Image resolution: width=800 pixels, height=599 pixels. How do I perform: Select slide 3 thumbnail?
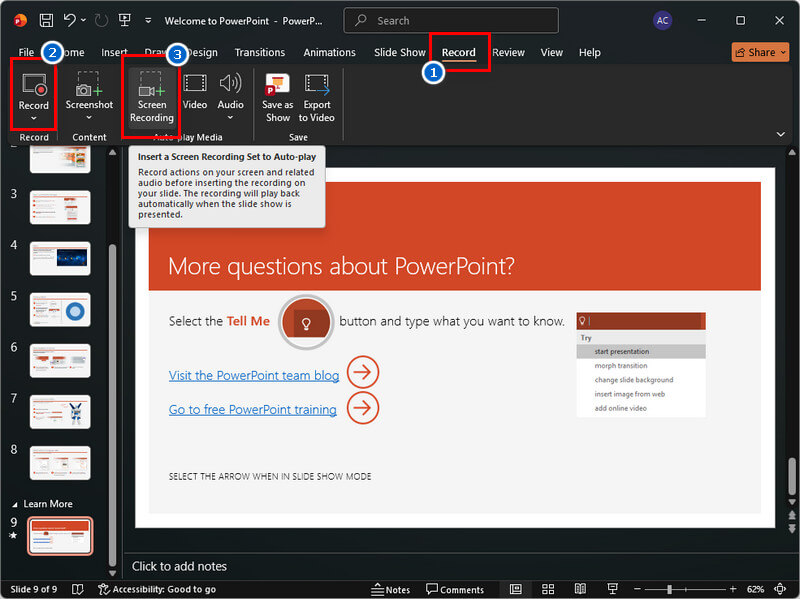click(x=60, y=207)
